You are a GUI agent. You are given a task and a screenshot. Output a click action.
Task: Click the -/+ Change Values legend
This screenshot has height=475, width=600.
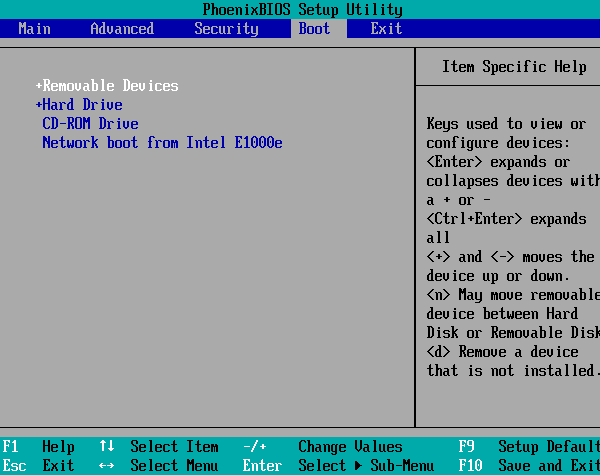click(x=323, y=447)
